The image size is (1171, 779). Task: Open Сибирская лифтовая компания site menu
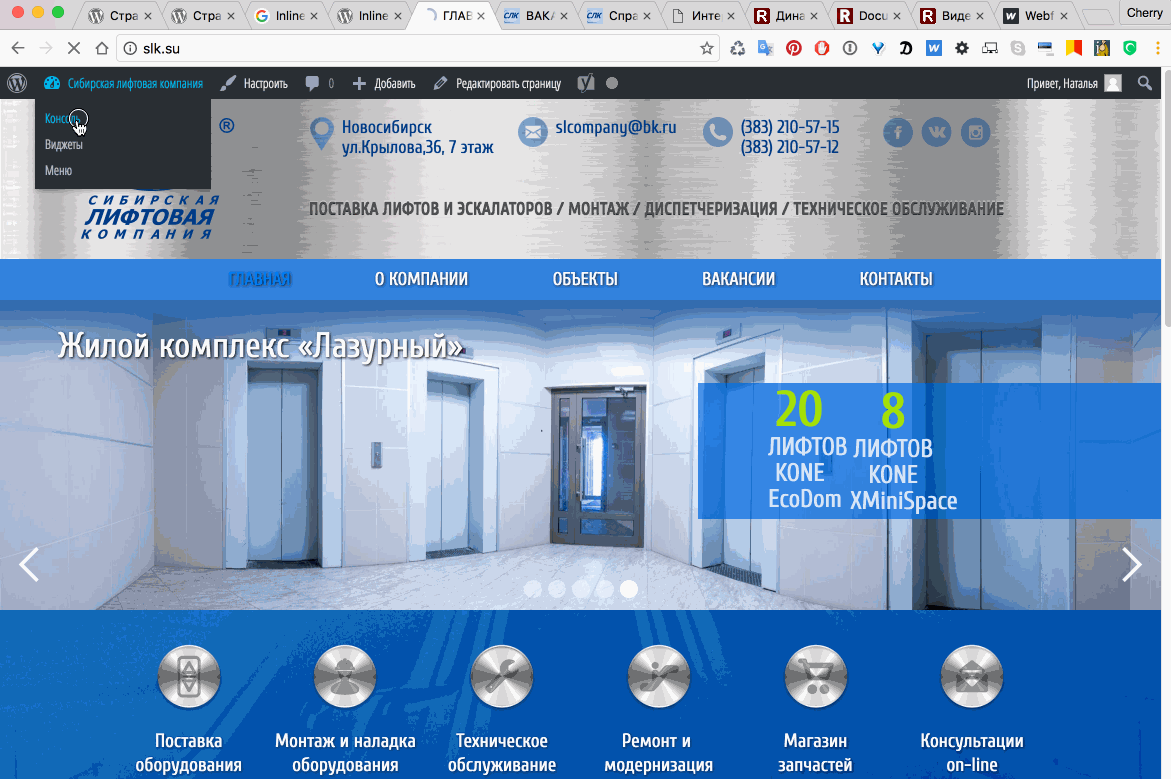(123, 84)
